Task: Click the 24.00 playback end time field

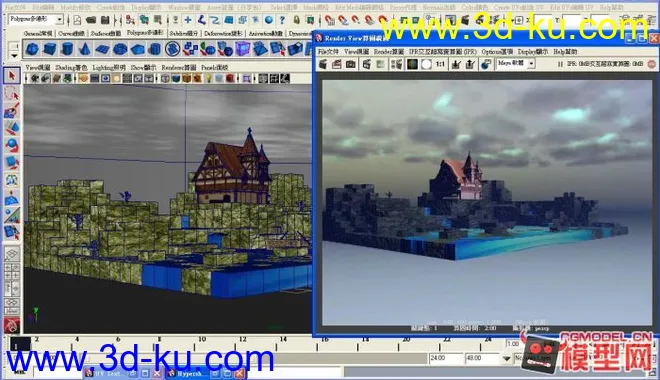Action: pyautogui.click(x=445, y=358)
